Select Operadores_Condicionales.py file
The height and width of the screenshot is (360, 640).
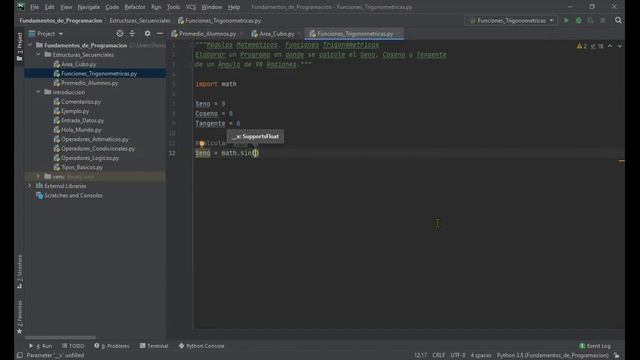(x=98, y=148)
